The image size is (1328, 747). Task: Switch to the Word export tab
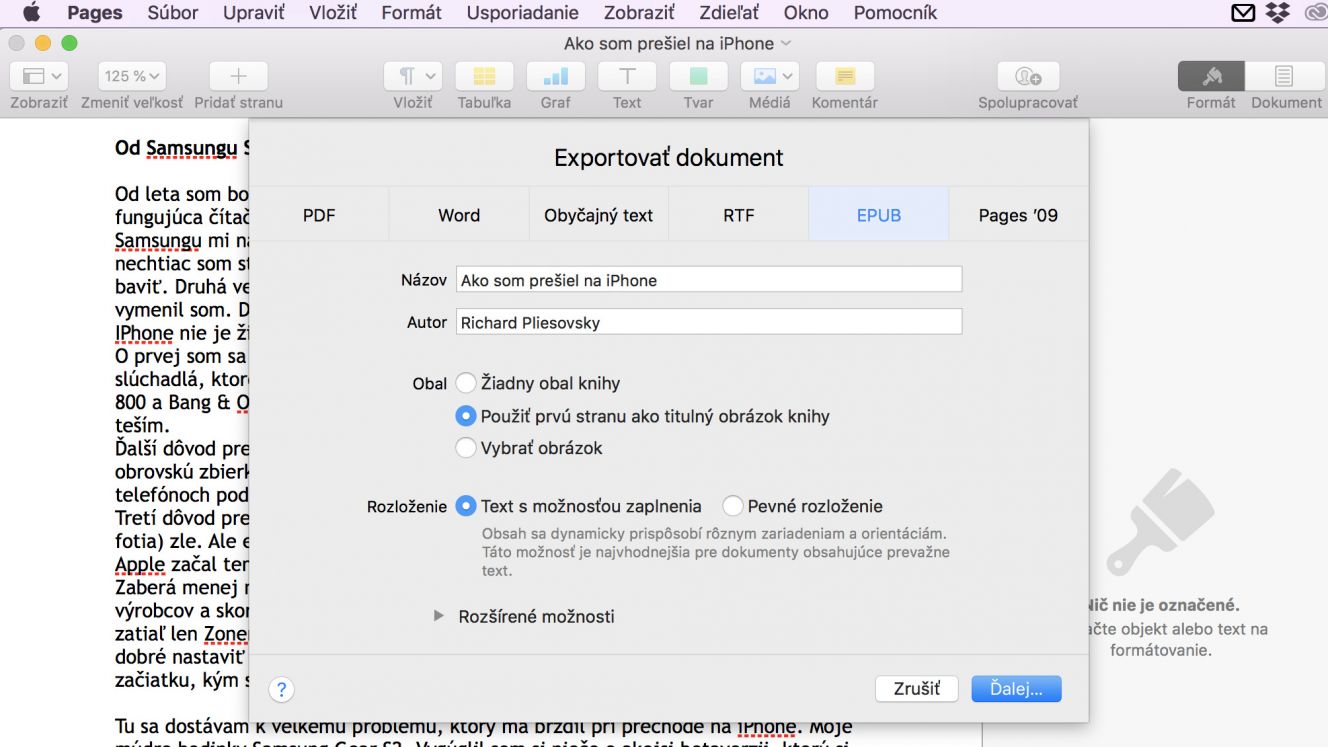click(459, 214)
